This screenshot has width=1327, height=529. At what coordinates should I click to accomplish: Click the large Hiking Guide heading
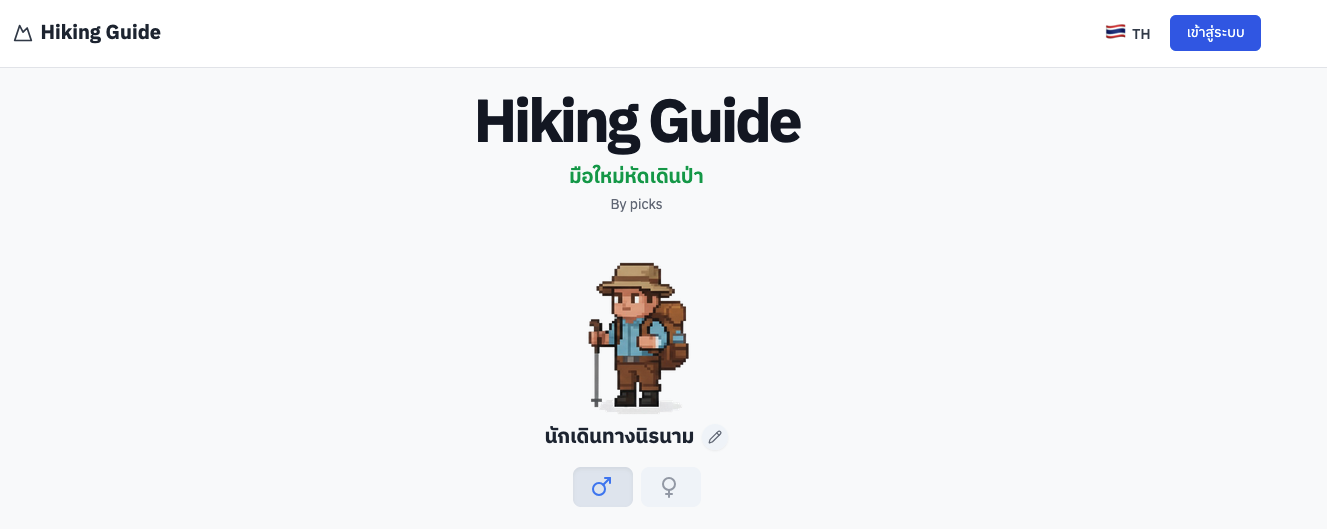point(637,122)
